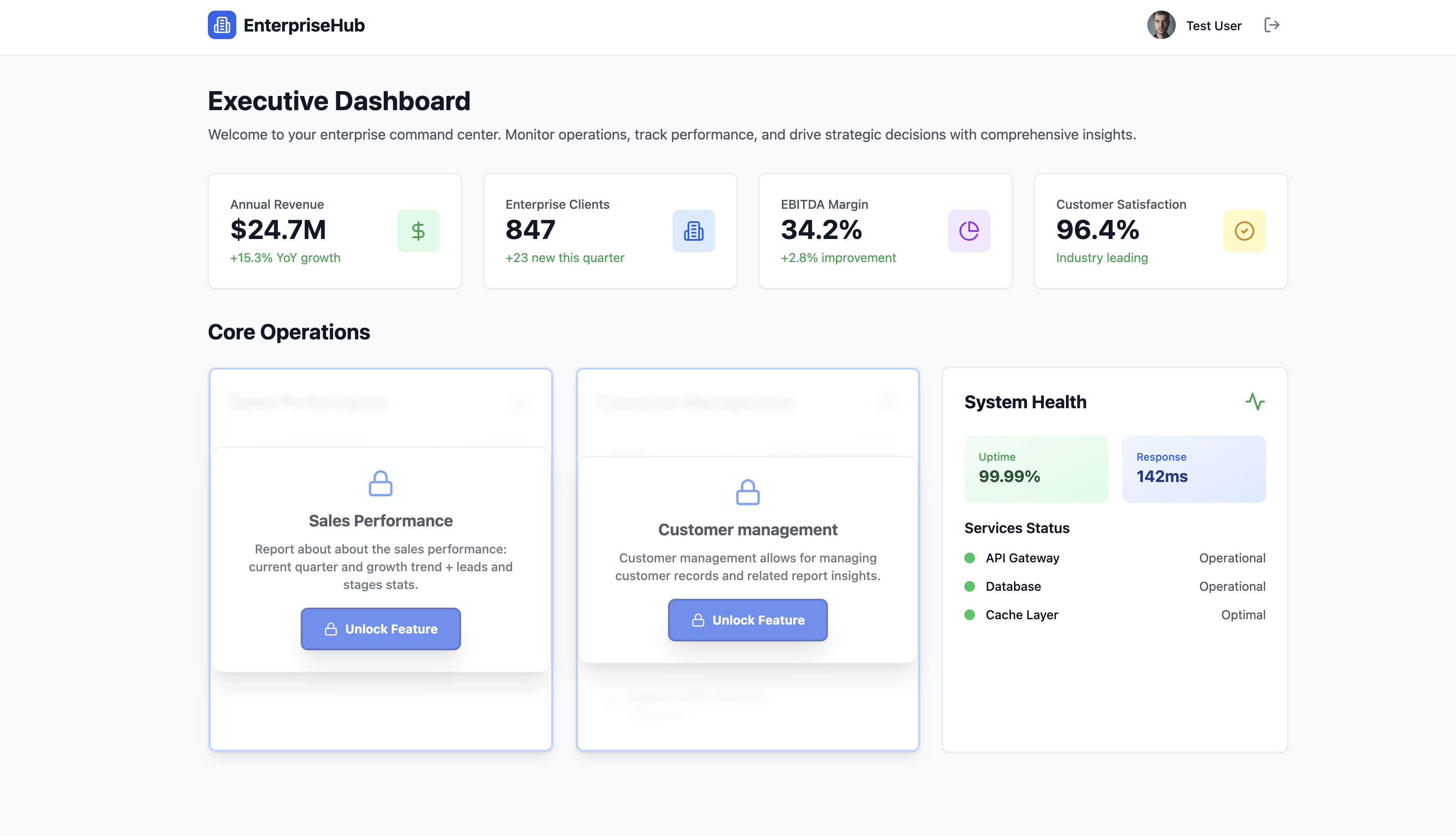1456x836 pixels.
Task: Click the lock icon above Sales Performance
Action: (380, 483)
